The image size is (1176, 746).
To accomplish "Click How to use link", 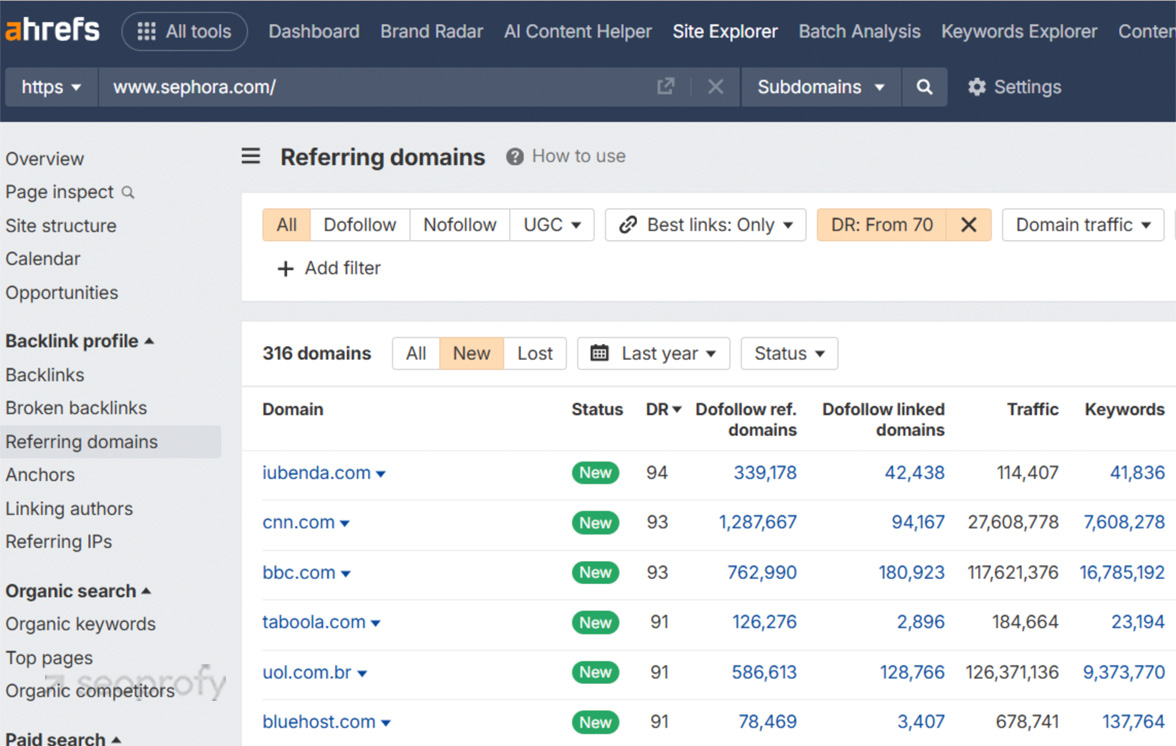I will pos(578,156).
